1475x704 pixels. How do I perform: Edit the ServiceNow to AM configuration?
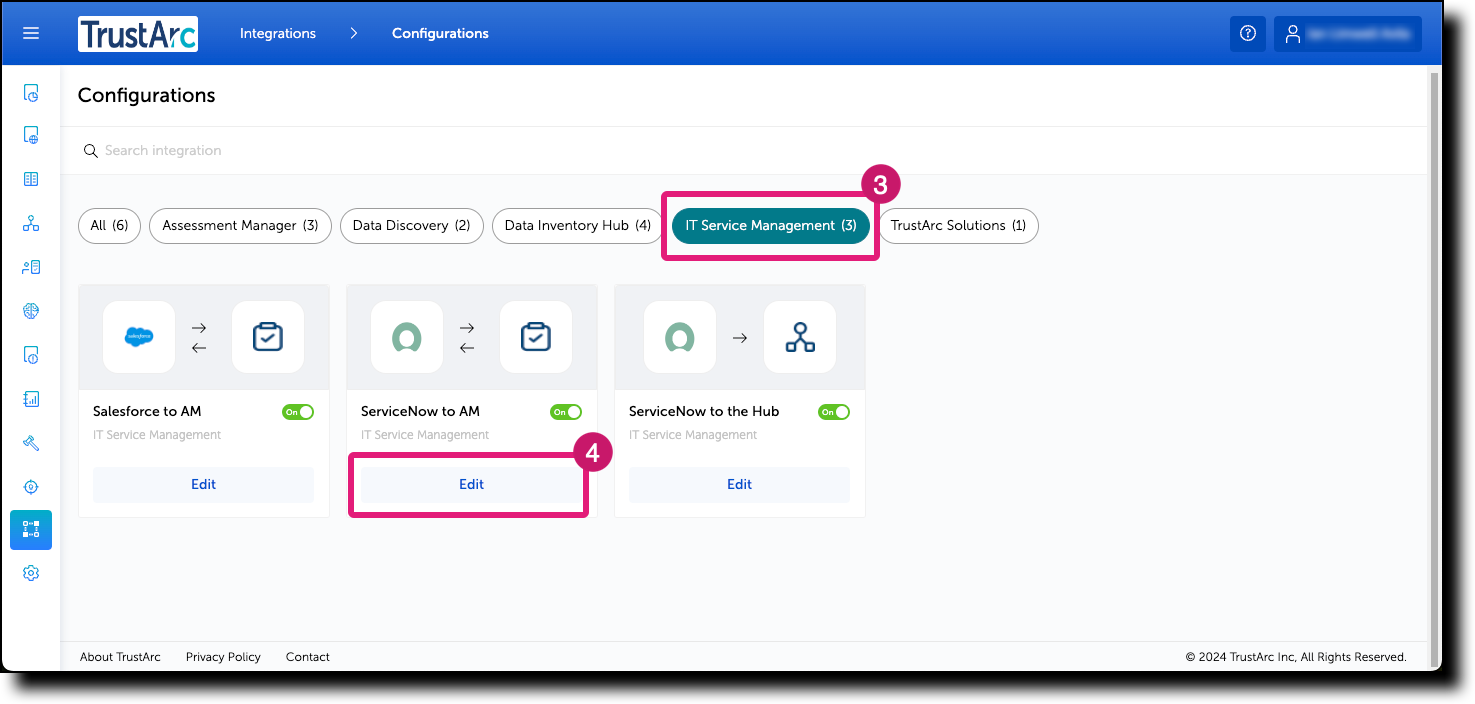click(x=470, y=484)
